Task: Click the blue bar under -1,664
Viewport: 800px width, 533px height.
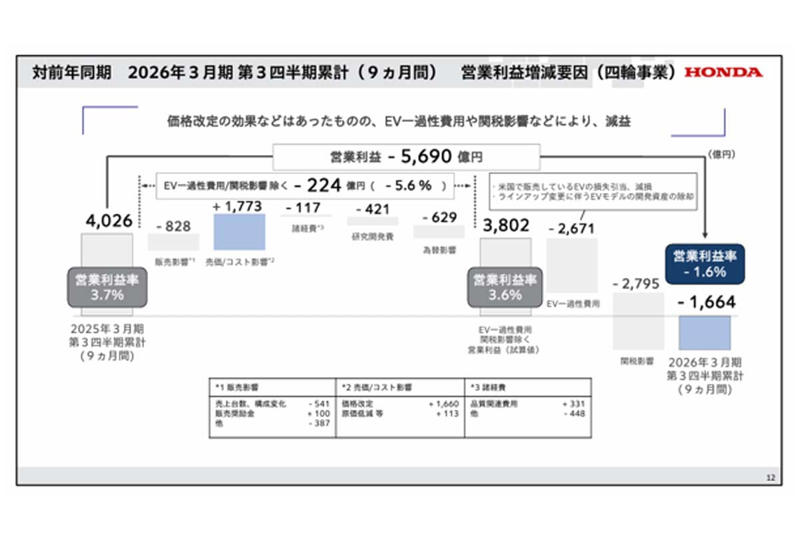Action: point(705,333)
